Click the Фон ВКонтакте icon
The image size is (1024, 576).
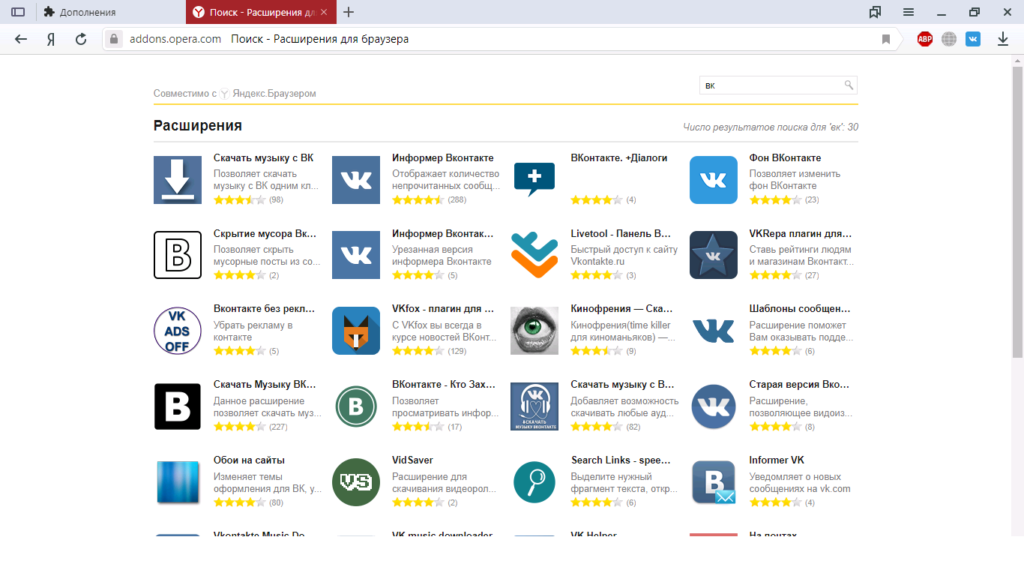tap(713, 180)
